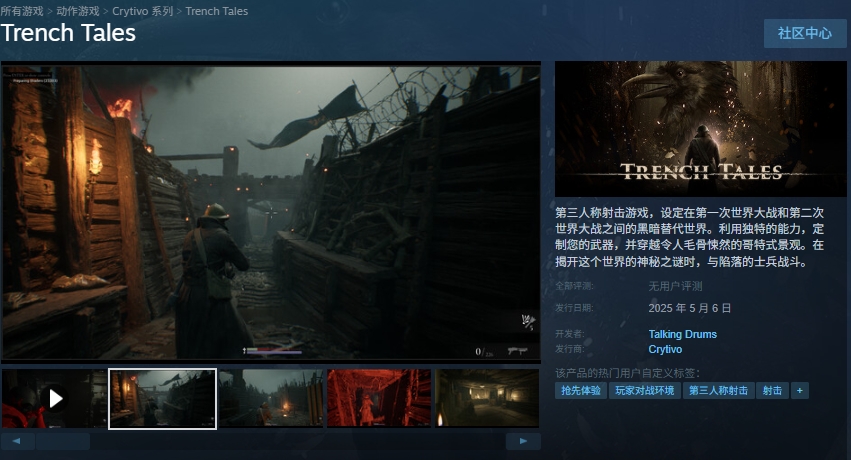
Task: Click the right arrow of thumbnail strip
Action: pos(523,441)
